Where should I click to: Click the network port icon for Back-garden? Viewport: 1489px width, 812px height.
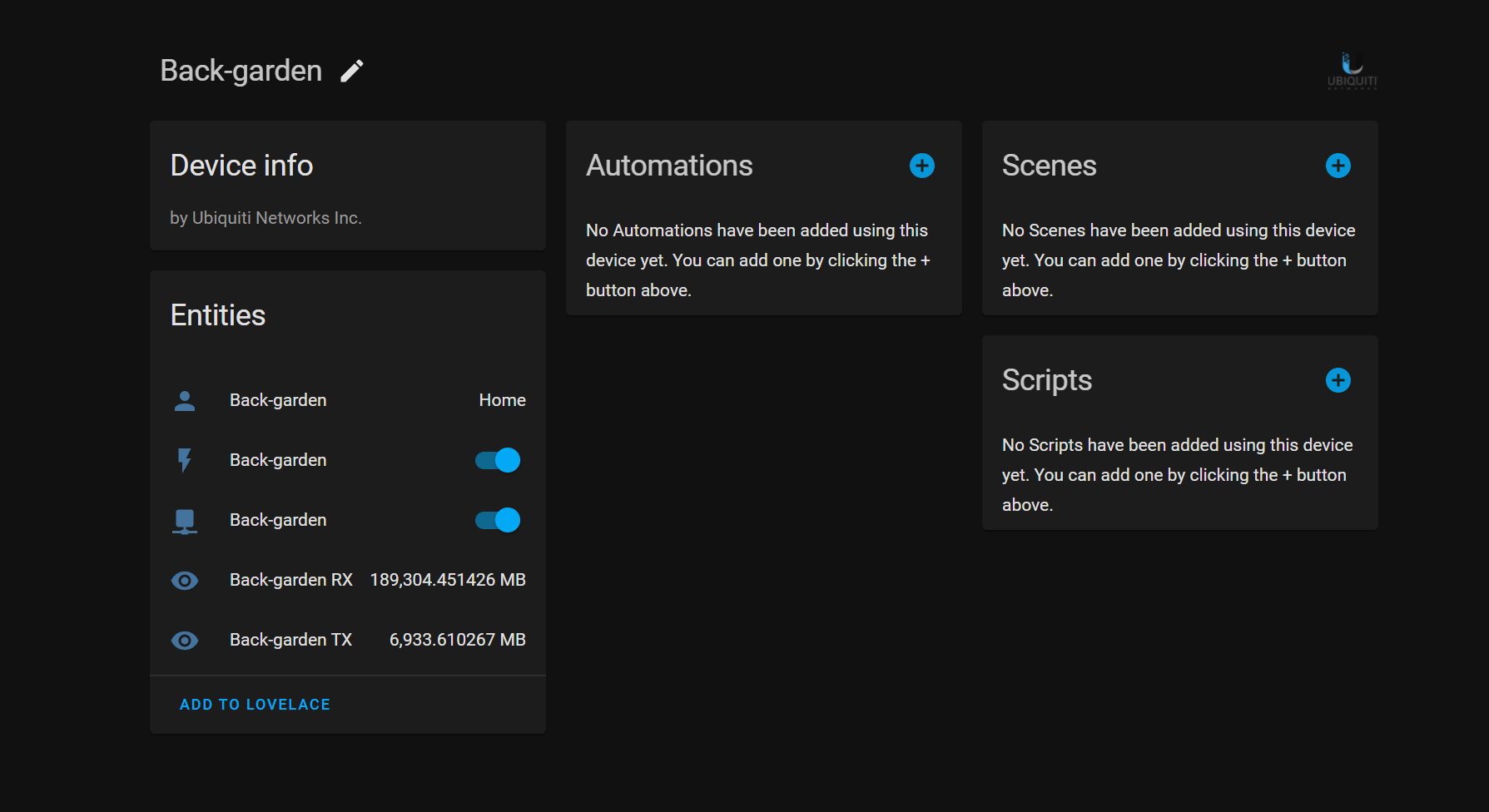click(185, 521)
